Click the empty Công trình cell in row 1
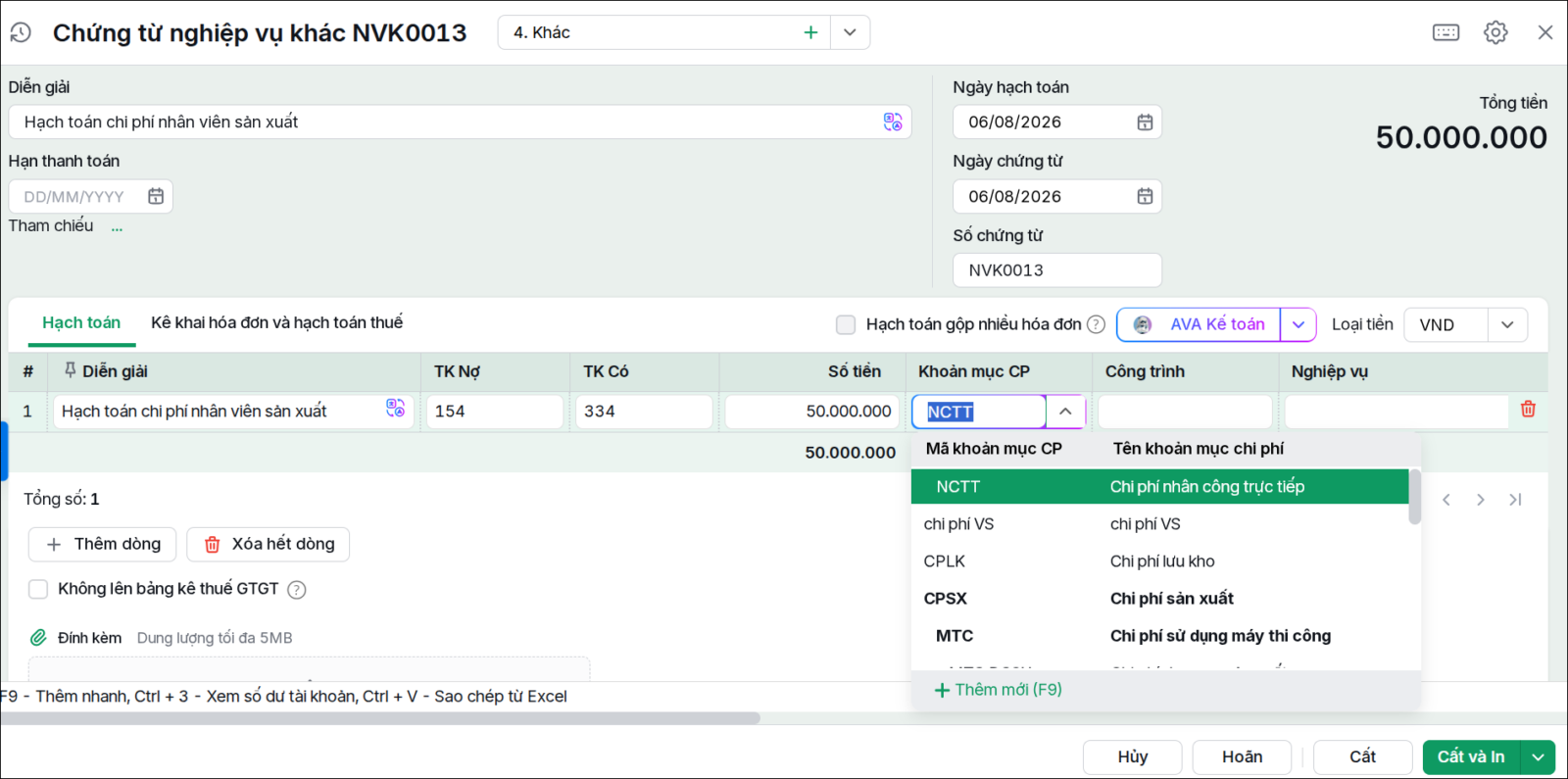 click(1185, 412)
